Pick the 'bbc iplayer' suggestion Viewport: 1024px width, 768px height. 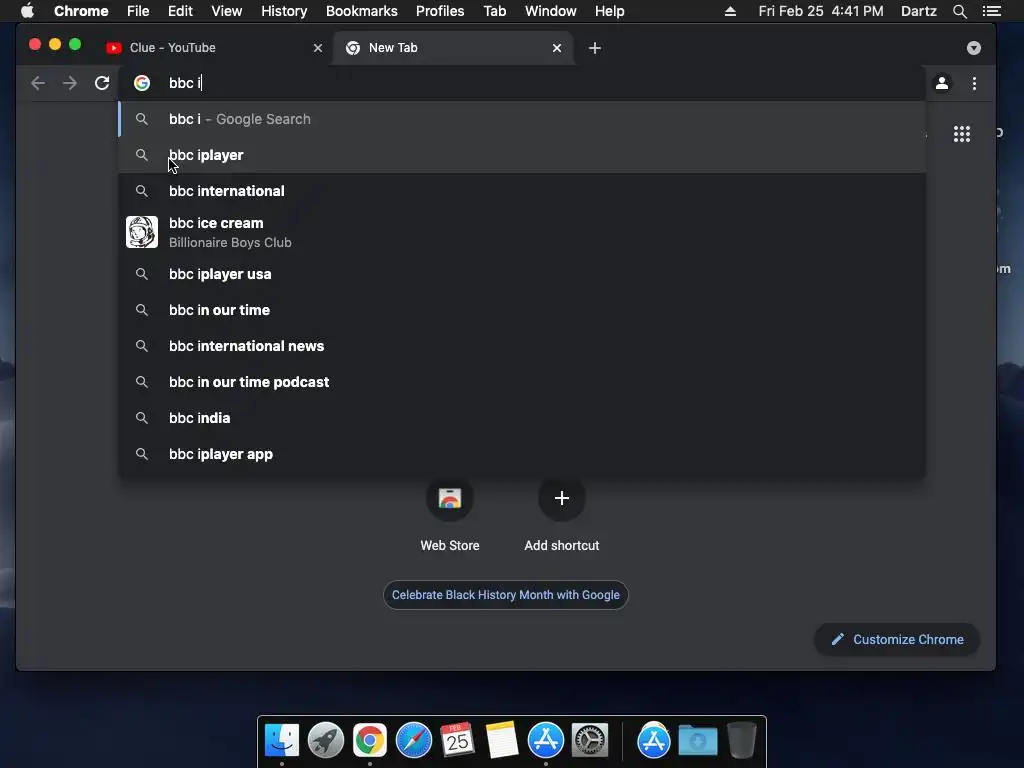(x=522, y=155)
